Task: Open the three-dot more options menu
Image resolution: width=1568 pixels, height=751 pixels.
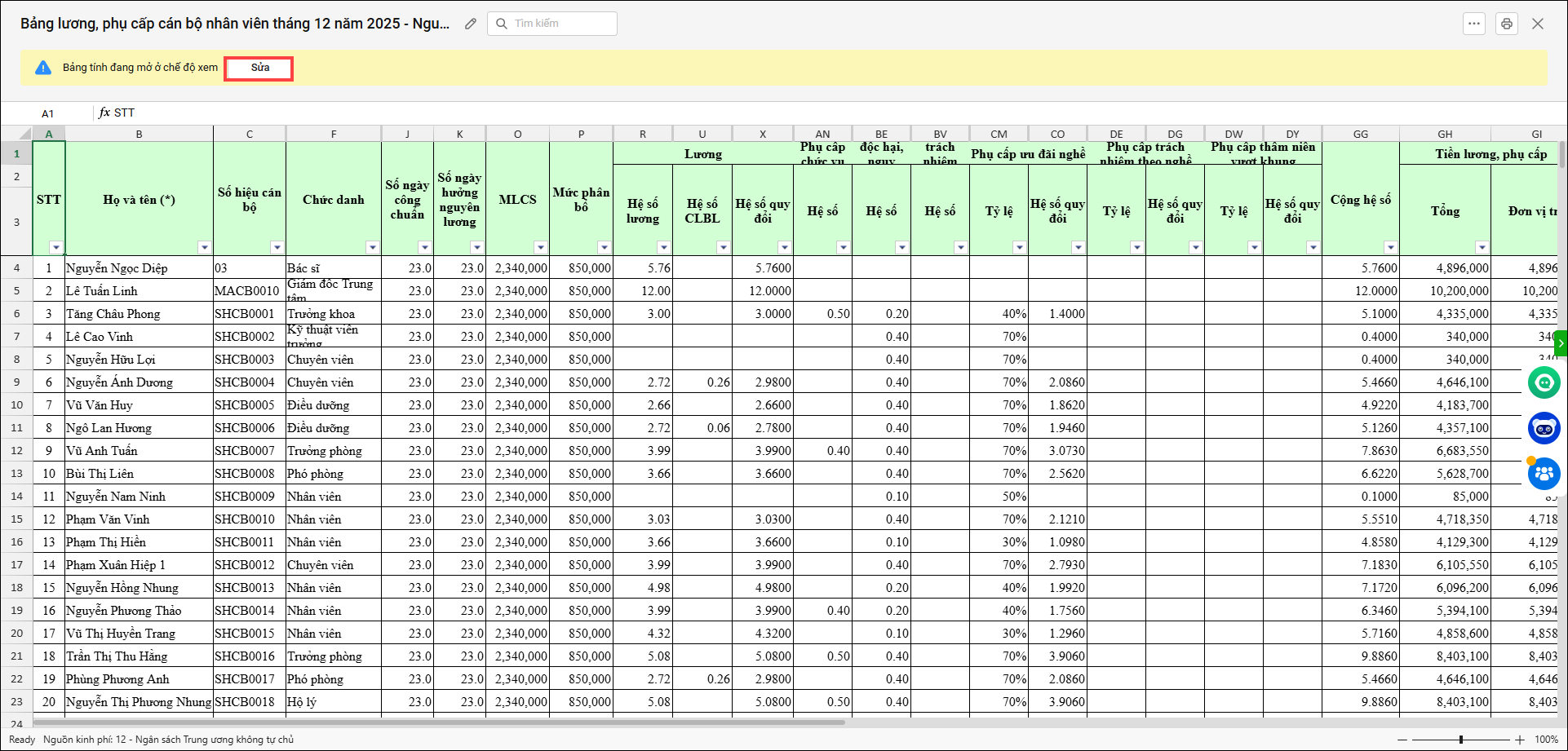Action: pyautogui.click(x=1473, y=24)
